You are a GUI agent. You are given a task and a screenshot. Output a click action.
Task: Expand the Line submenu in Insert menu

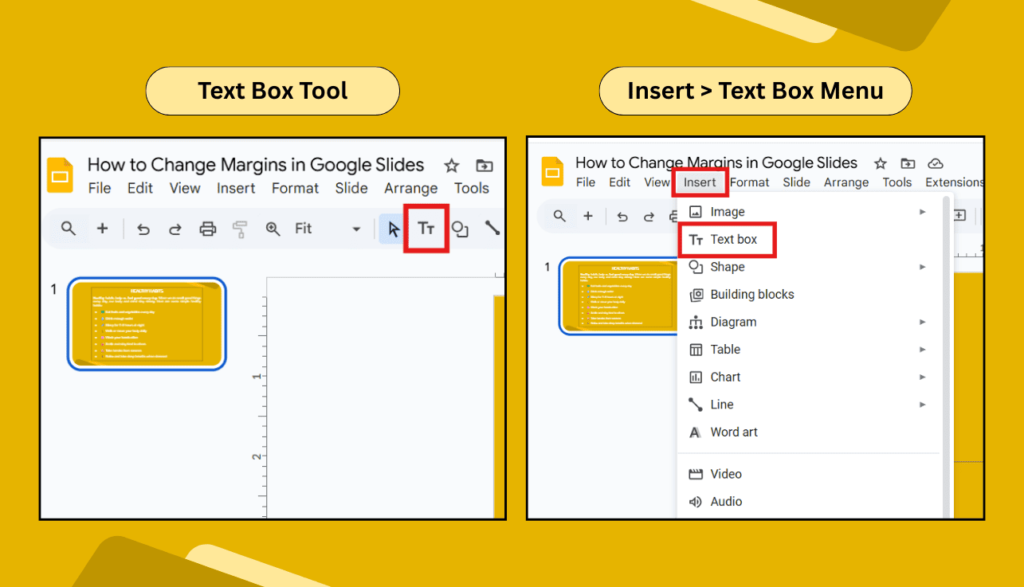click(922, 405)
